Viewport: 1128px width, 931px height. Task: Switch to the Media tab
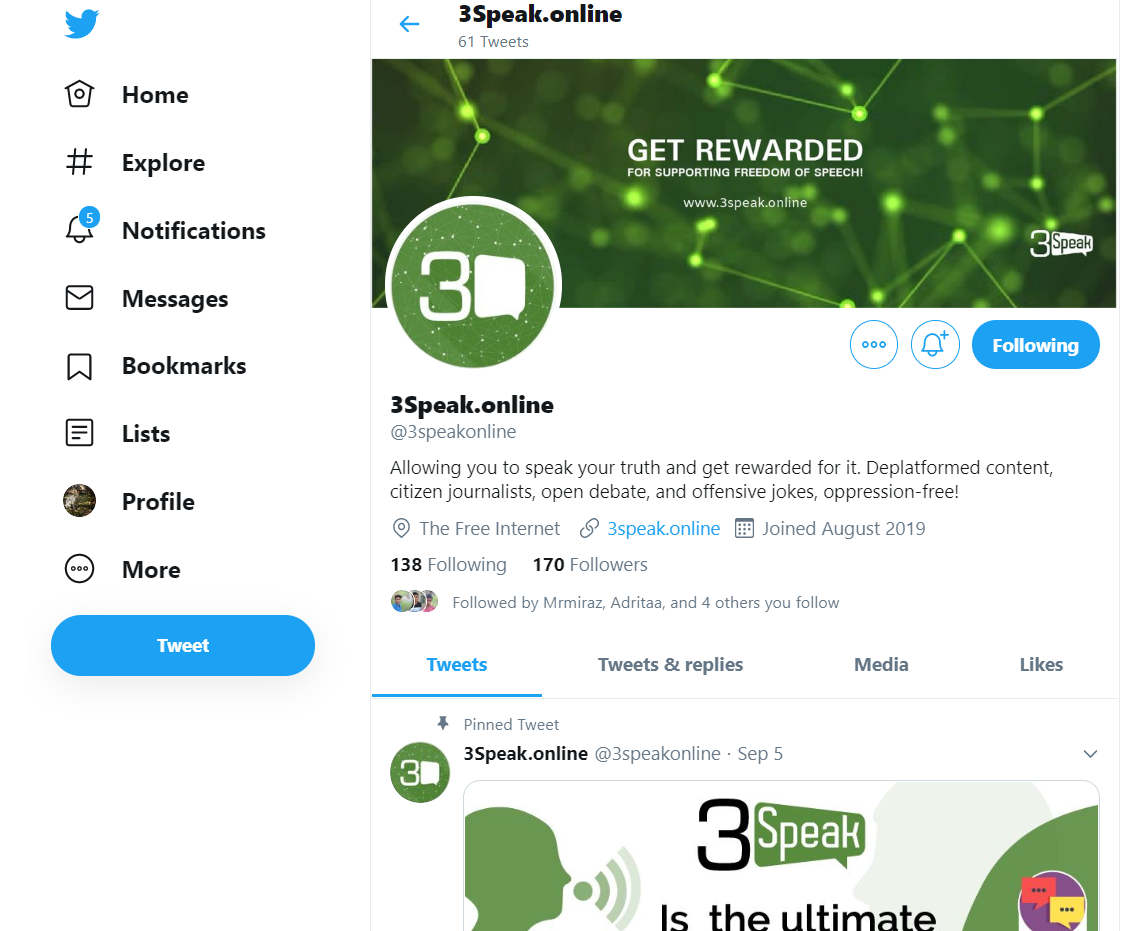click(881, 665)
